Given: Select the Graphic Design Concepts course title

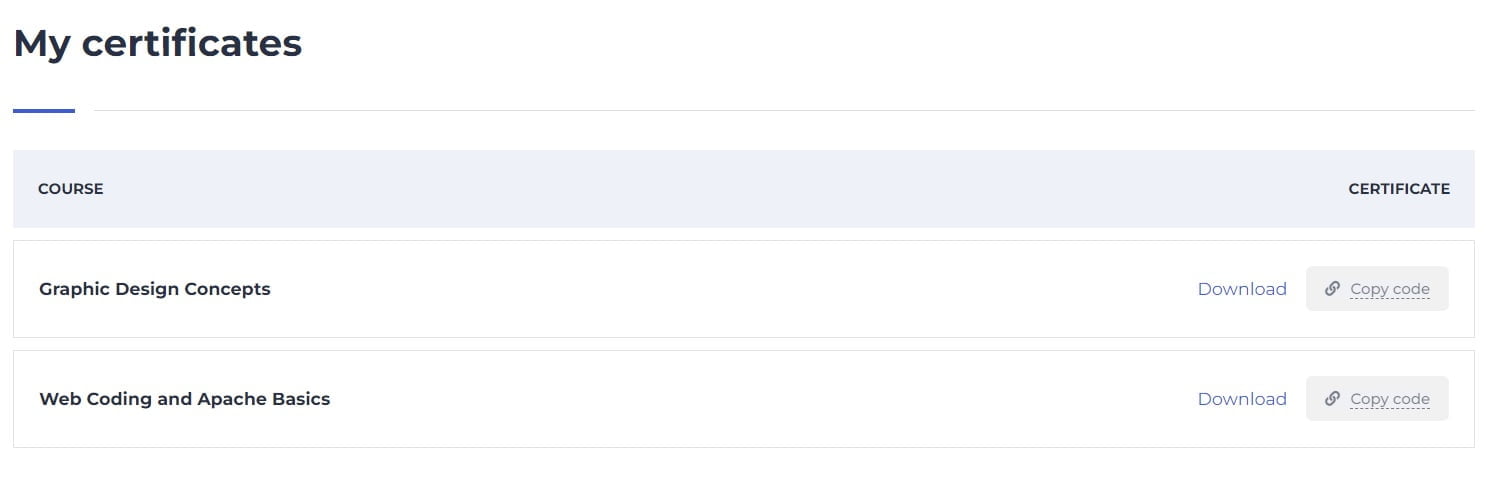Looking at the screenshot, I should point(155,289).
